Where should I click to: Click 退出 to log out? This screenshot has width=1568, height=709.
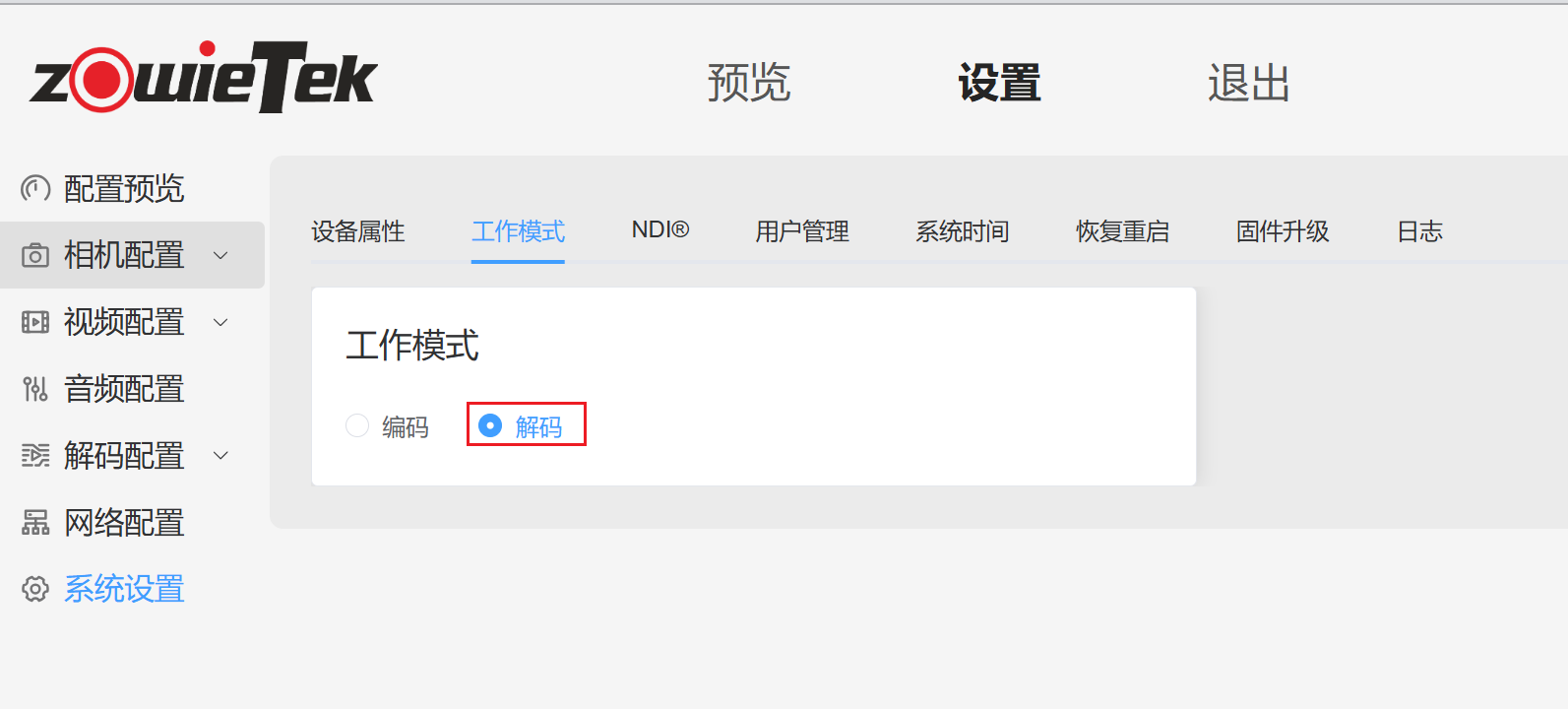coord(1249,83)
